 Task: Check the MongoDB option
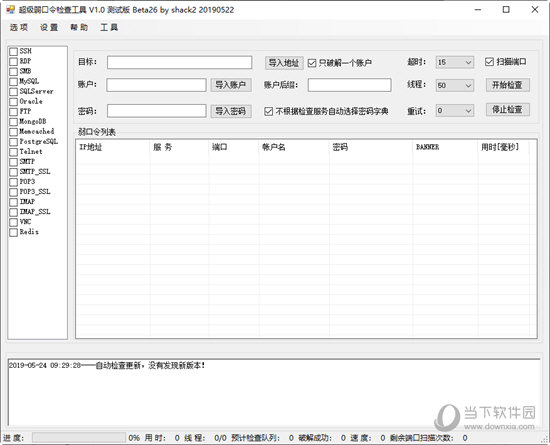tap(13, 122)
